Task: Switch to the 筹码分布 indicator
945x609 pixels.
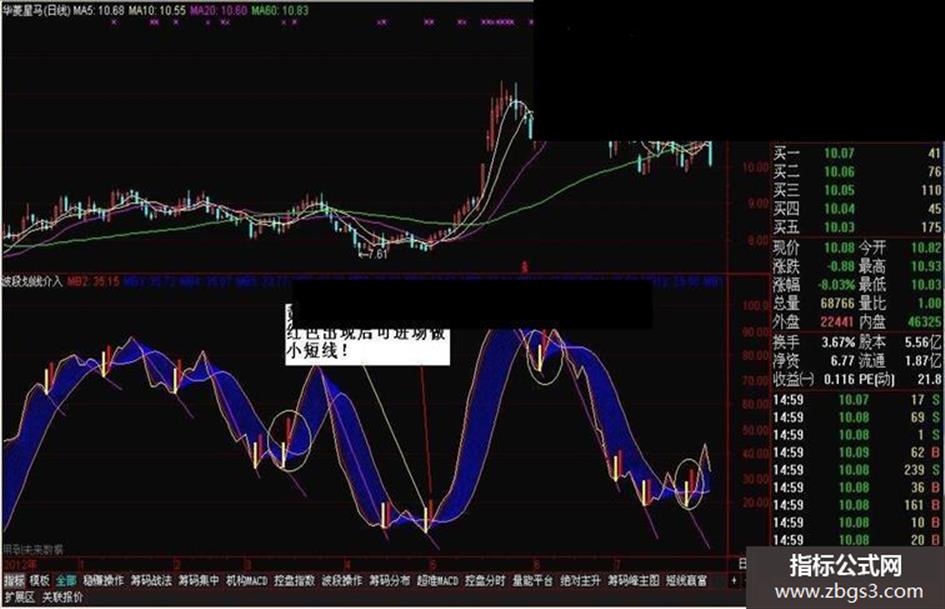Action: (389, 581)
